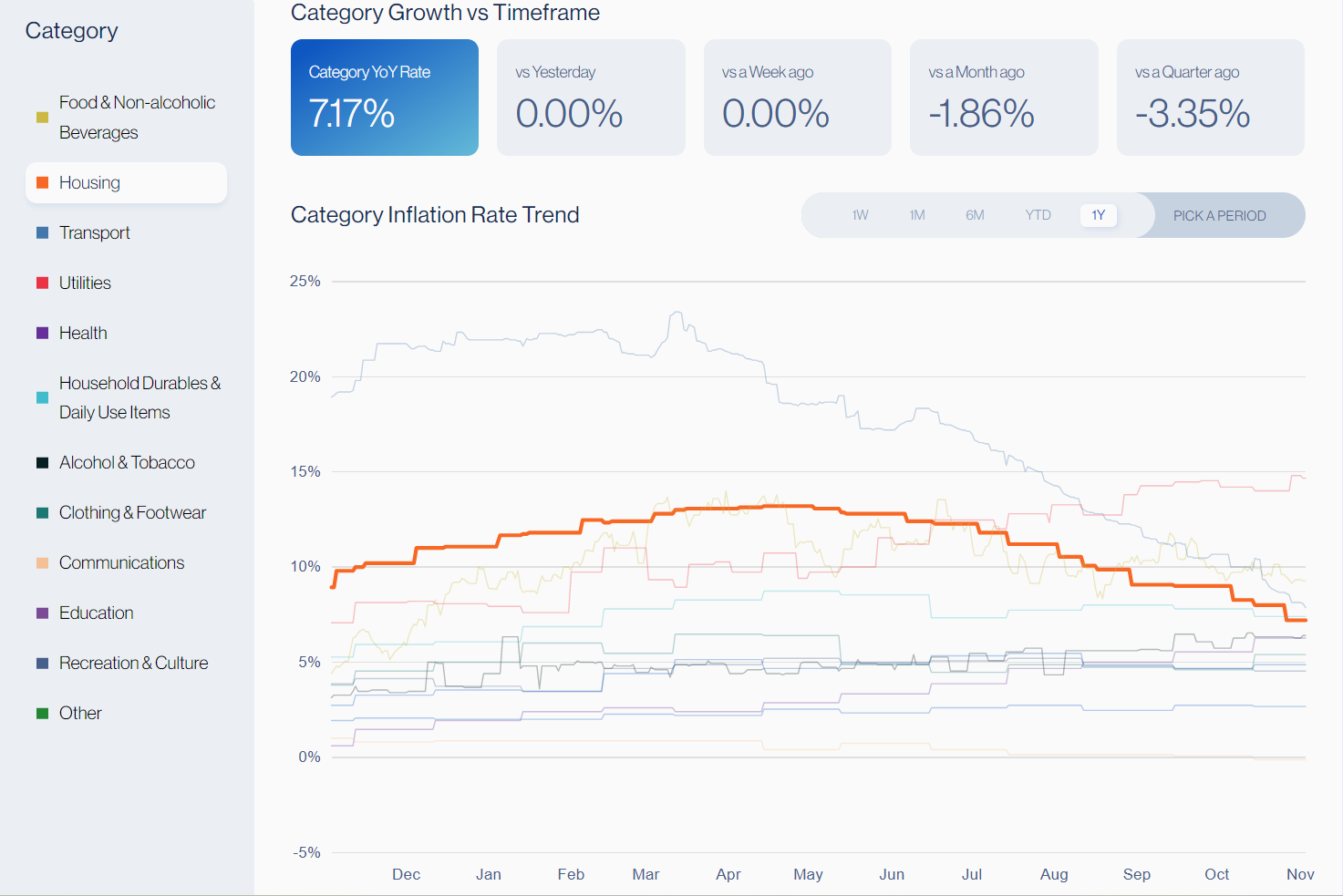Click the vs a Quarter ago card
1343x896 pixels.
1210,98
